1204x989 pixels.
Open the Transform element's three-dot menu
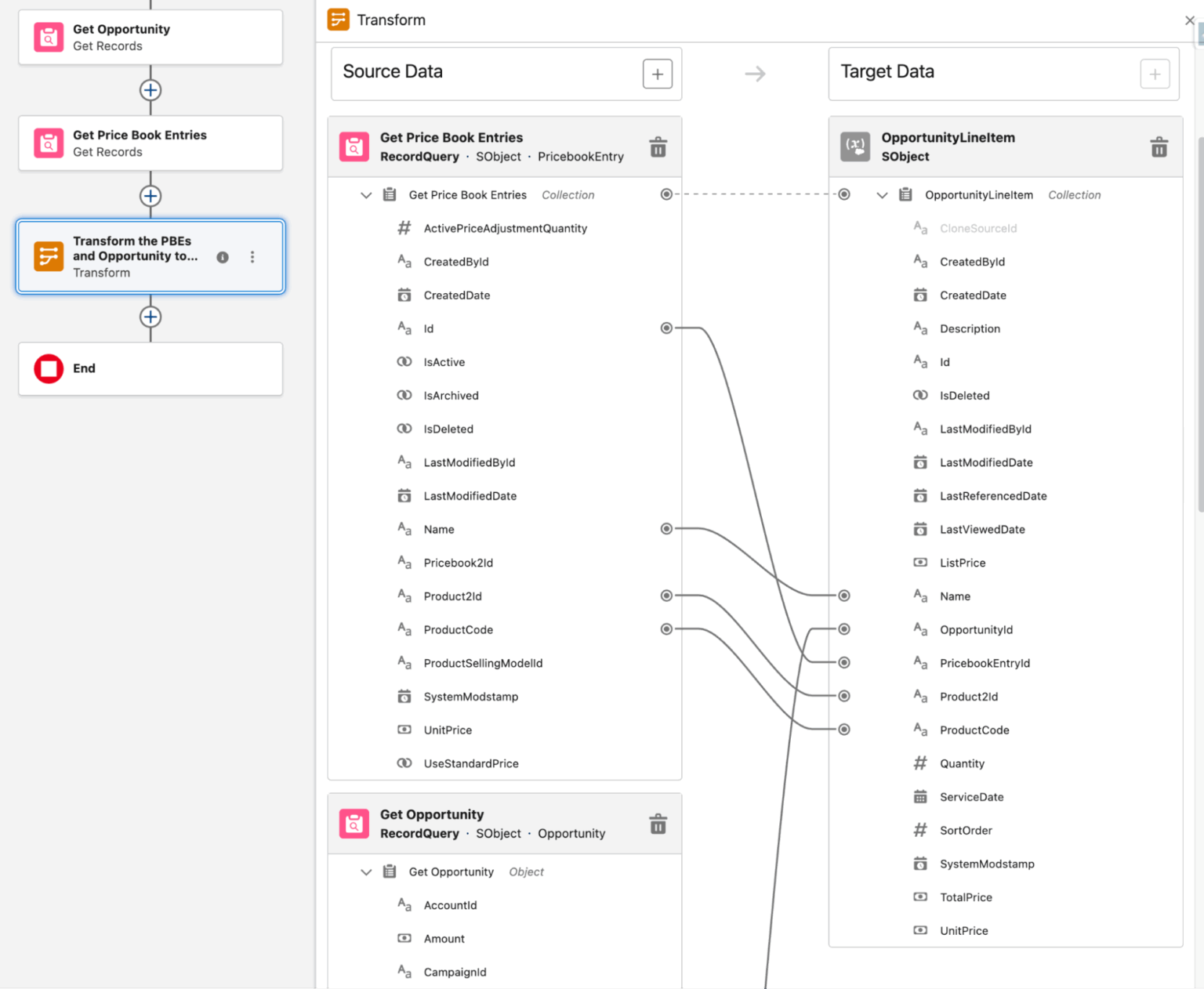pos(252,257)
